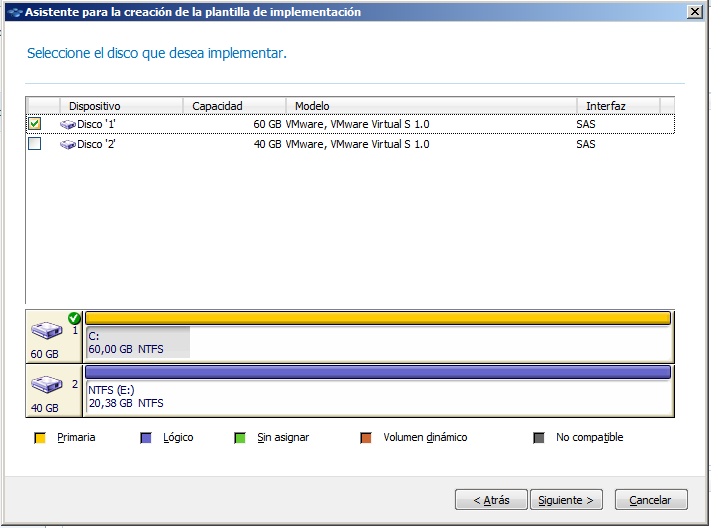
Task: Click the green Sin asignar legend swatch
Action: pyautogui.click(x=240, y=438)
